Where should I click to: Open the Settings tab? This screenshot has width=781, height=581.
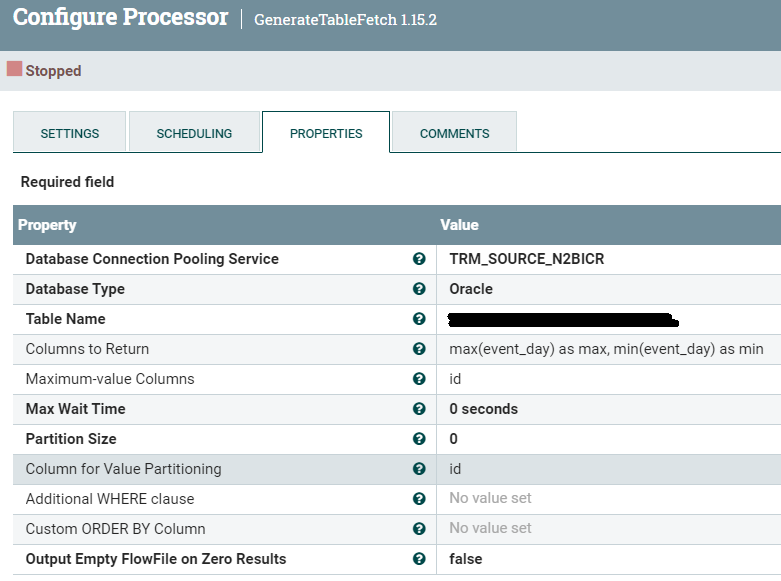(70, 133)
